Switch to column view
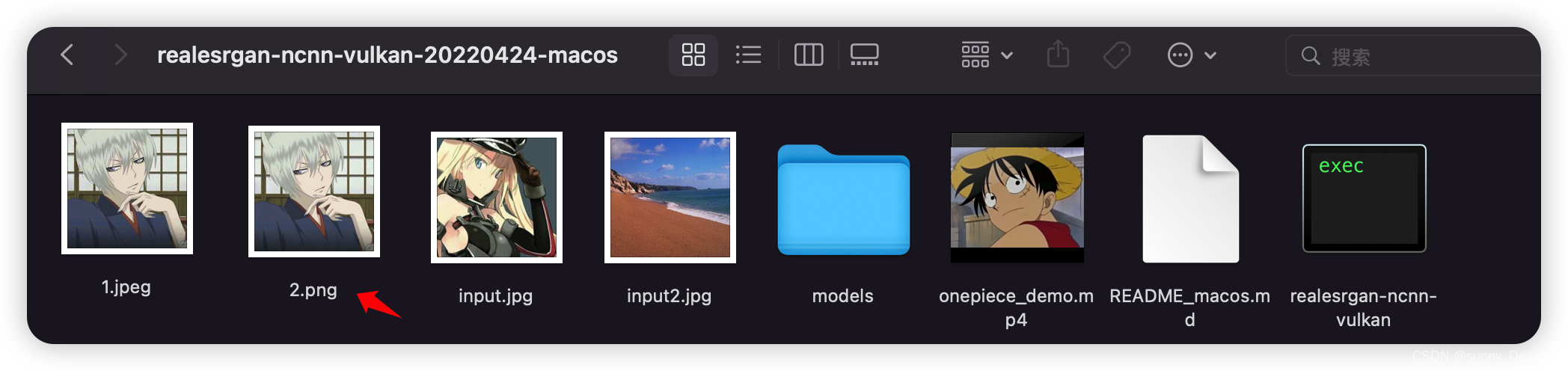This screenshot has width=1568, height=371. click(x=809, y=55)
